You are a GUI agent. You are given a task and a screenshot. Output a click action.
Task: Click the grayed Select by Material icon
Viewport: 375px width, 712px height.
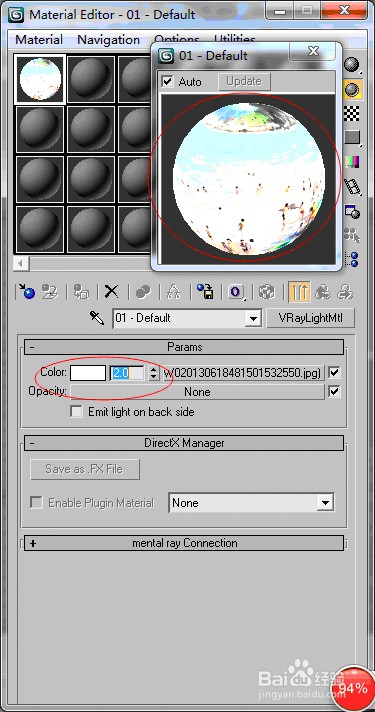[x=352, y=235]
